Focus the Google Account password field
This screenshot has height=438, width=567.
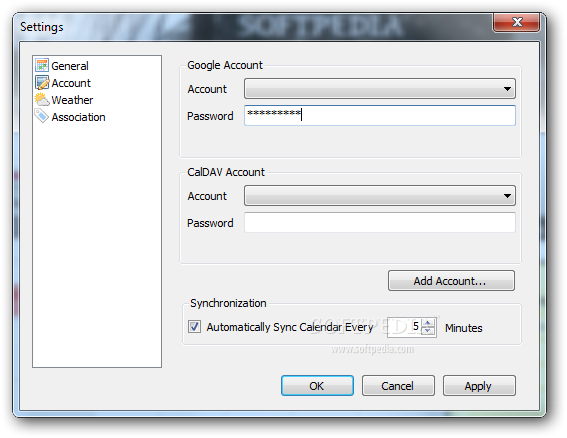pos(380,115)
